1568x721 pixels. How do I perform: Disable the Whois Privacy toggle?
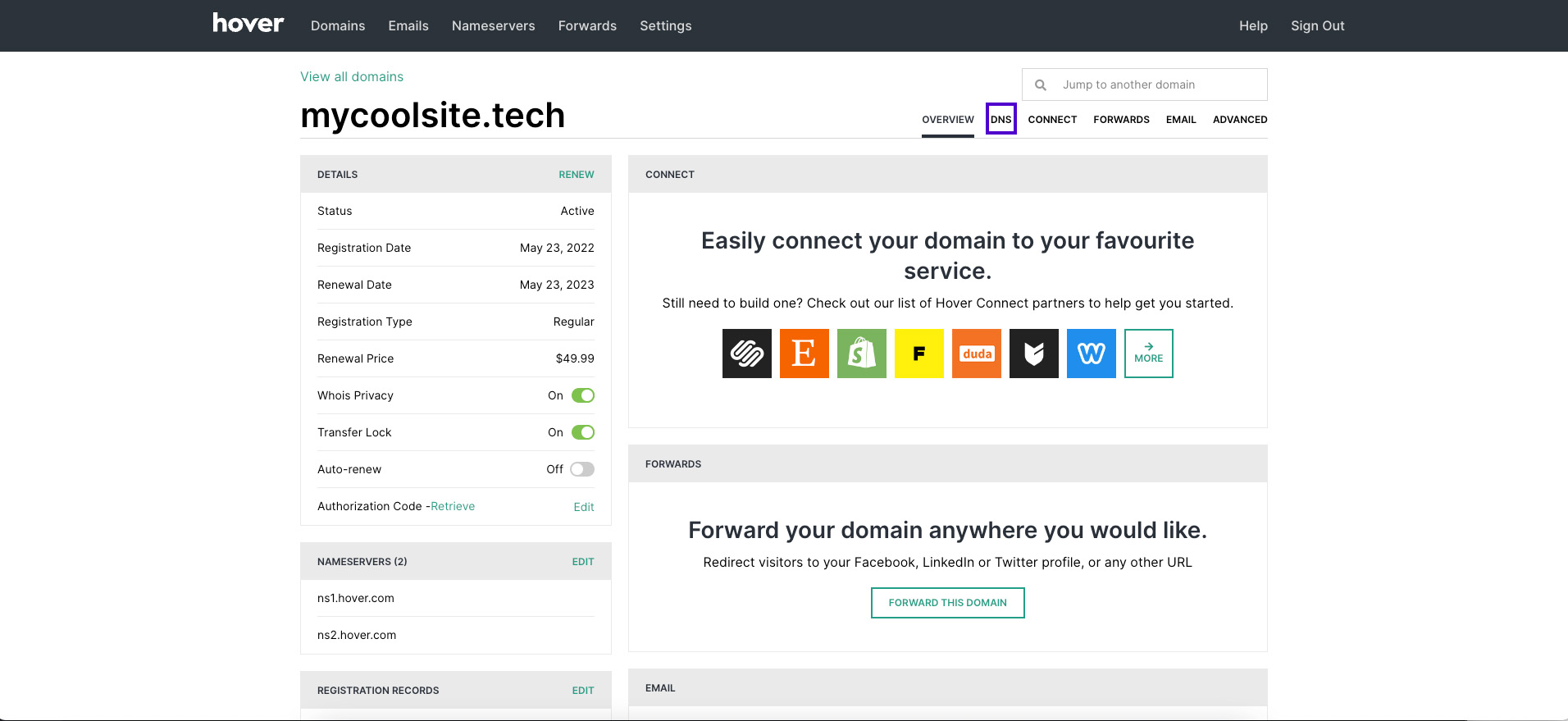(x=583, y=395)
